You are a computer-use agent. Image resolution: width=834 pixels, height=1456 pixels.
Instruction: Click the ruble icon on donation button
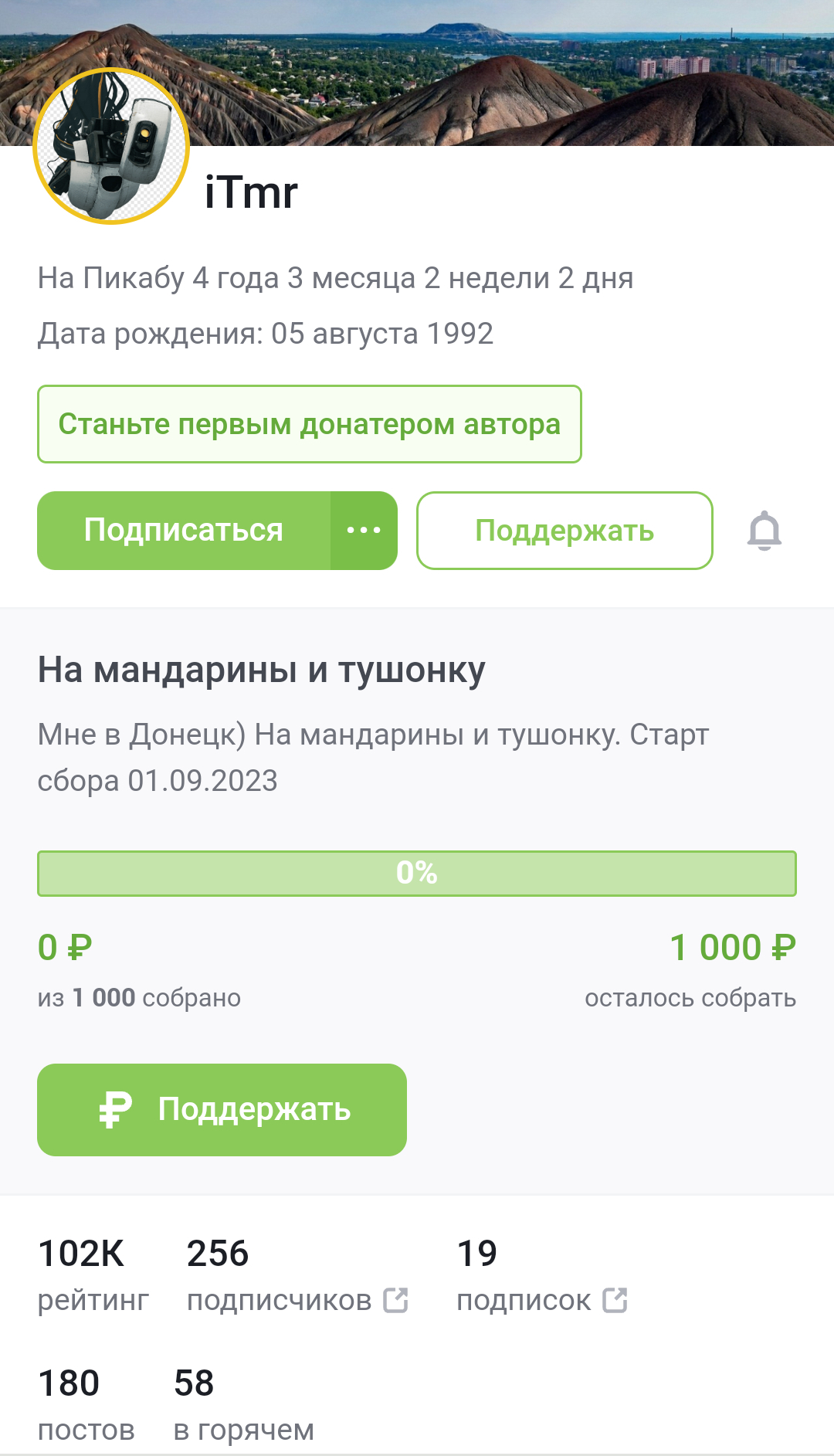pyautogui.click(x=116, y=1110)
